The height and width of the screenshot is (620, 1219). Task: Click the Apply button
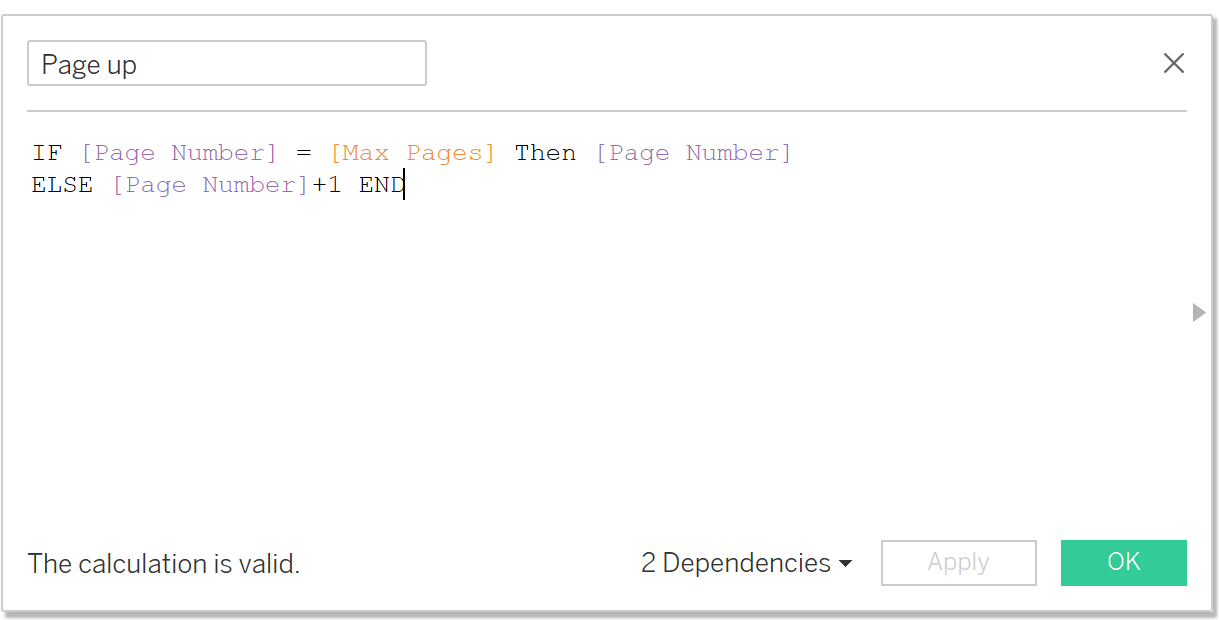(958, 563)
